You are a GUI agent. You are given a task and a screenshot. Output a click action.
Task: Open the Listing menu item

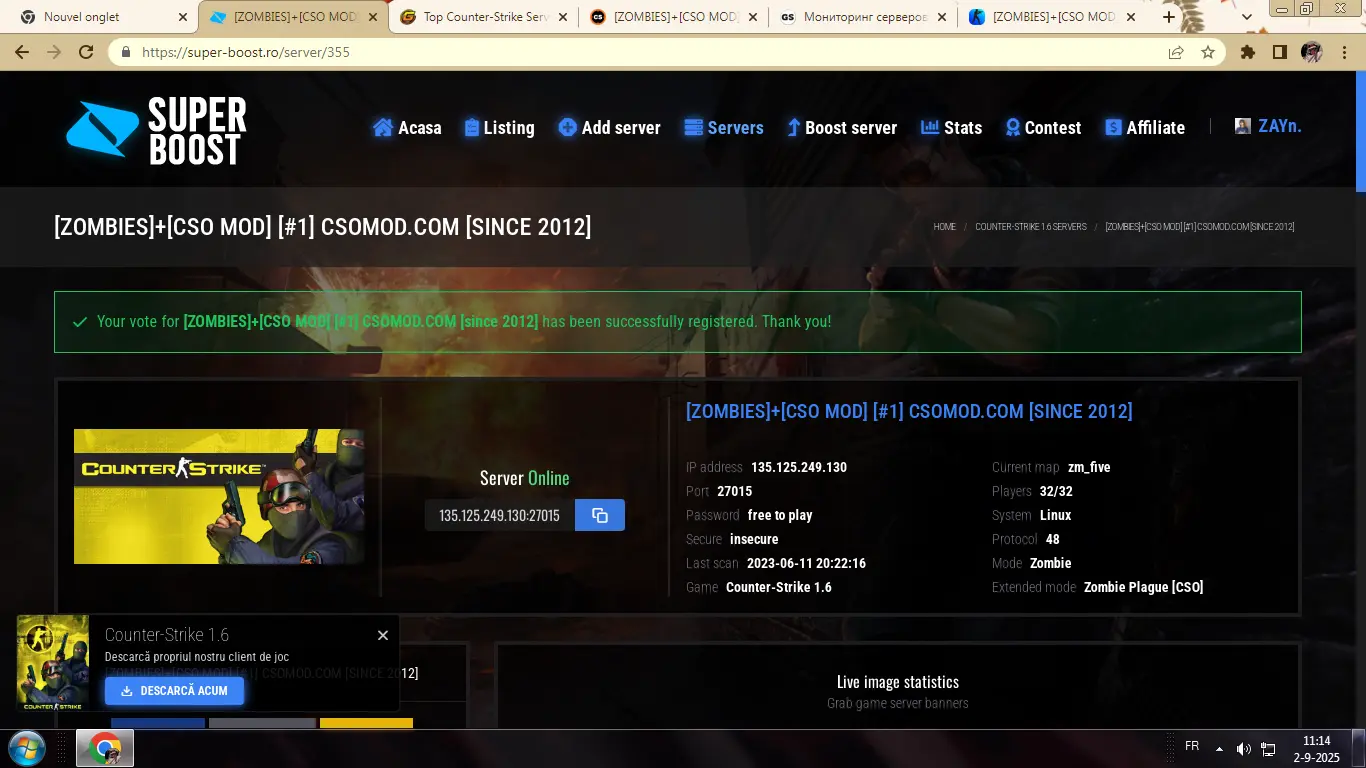tap(499, 128)
